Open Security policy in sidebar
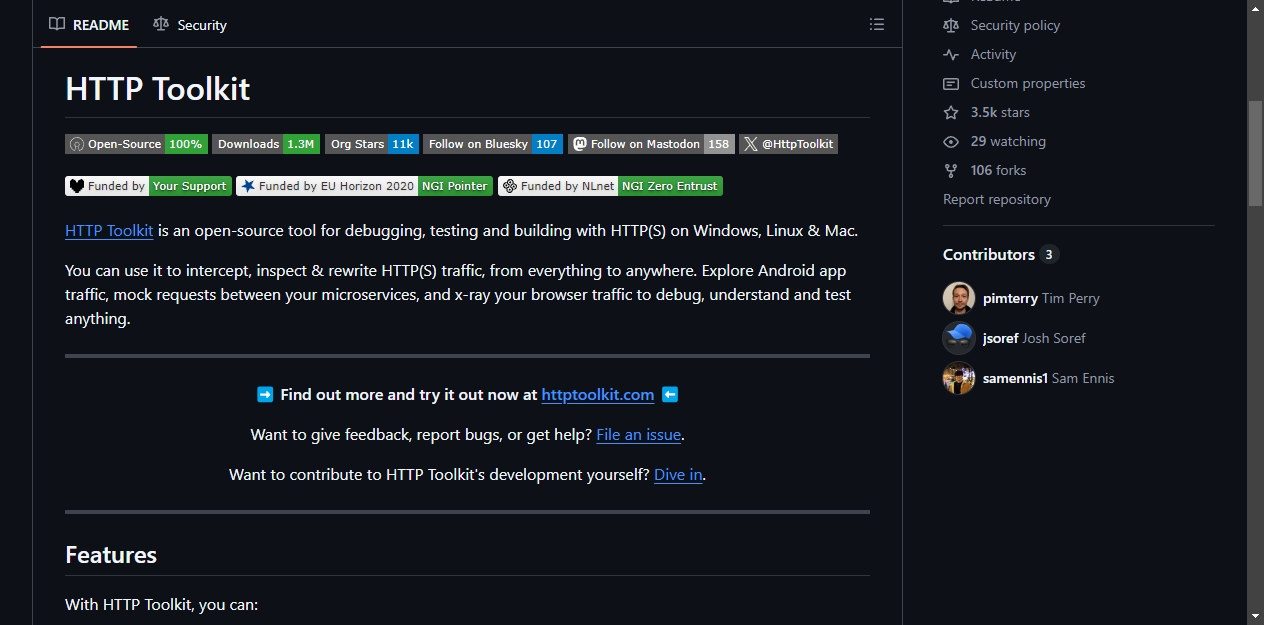Viewport: 1264px width, 625px height. click(x=1015, y=25)
